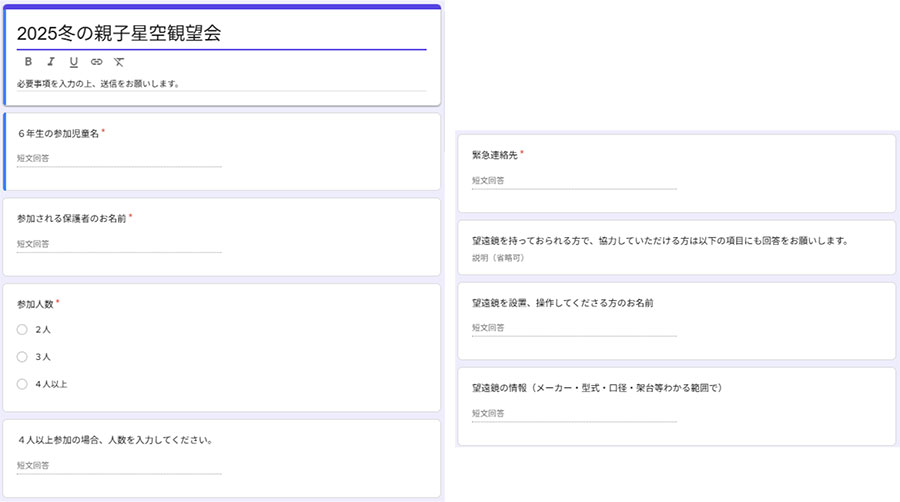Toggle italic formatting icon
Image resolution: width=900 pixels, height=502 pixels.
click(51, 61)
